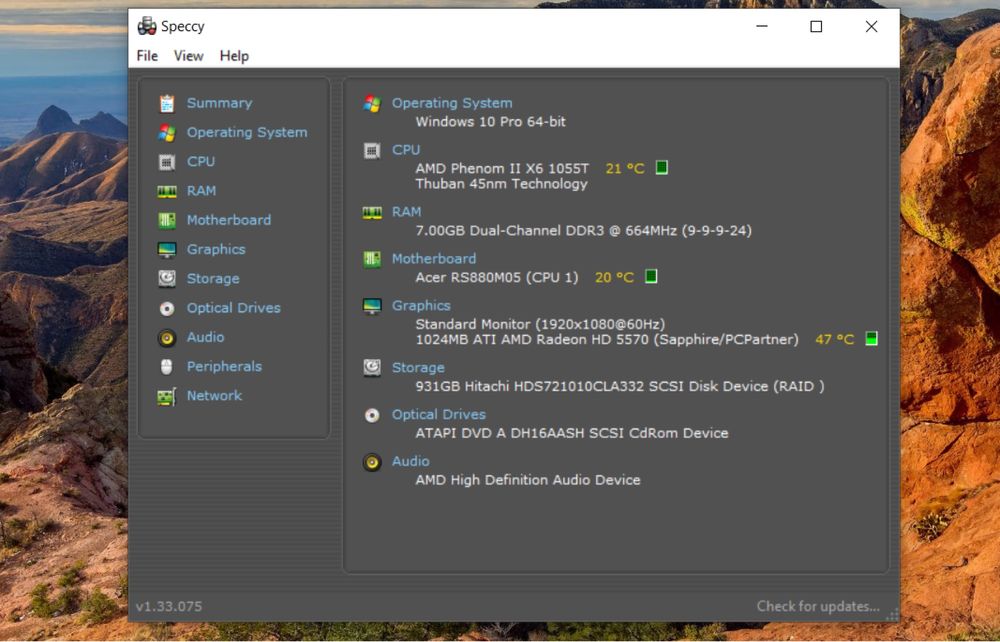Viewport: 1000px width, 642px height.
Task: Click Check for updates link
Action: tap(818, 606)
